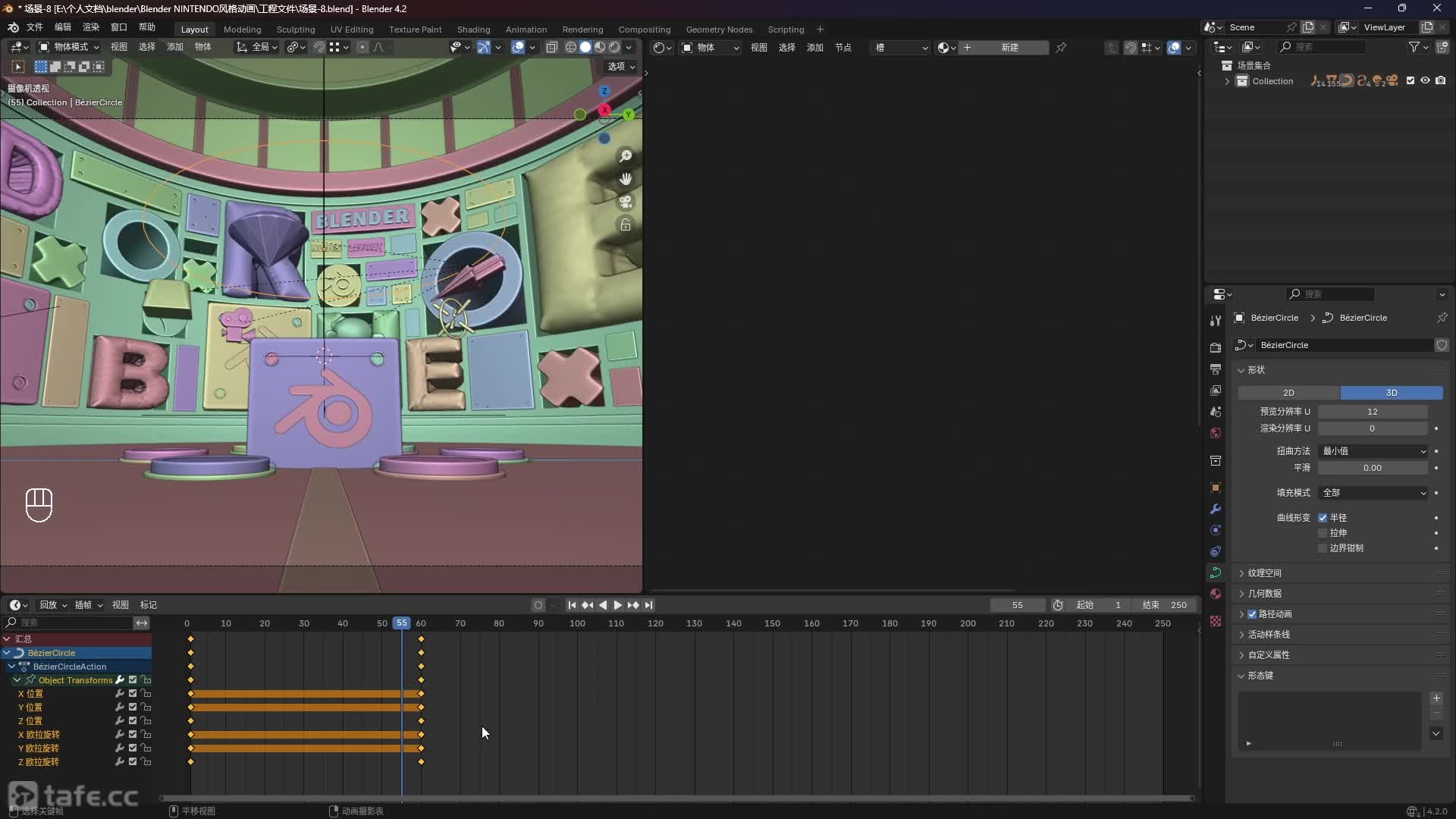Viewport: 1456px width, 819px height.
Task: Open the Output properties tab
Action: point(1216,369)
